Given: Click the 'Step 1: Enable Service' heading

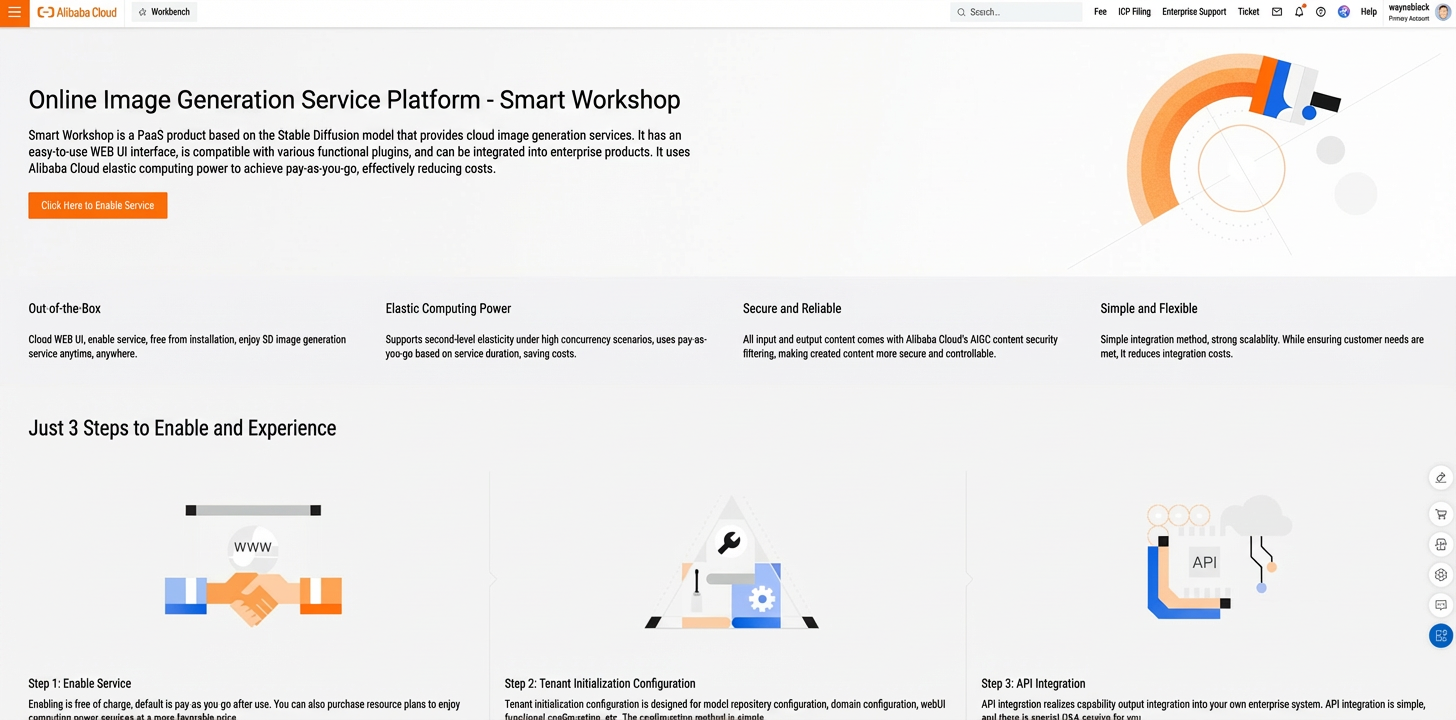Looking at the screenshot, I should click(80, 683).
